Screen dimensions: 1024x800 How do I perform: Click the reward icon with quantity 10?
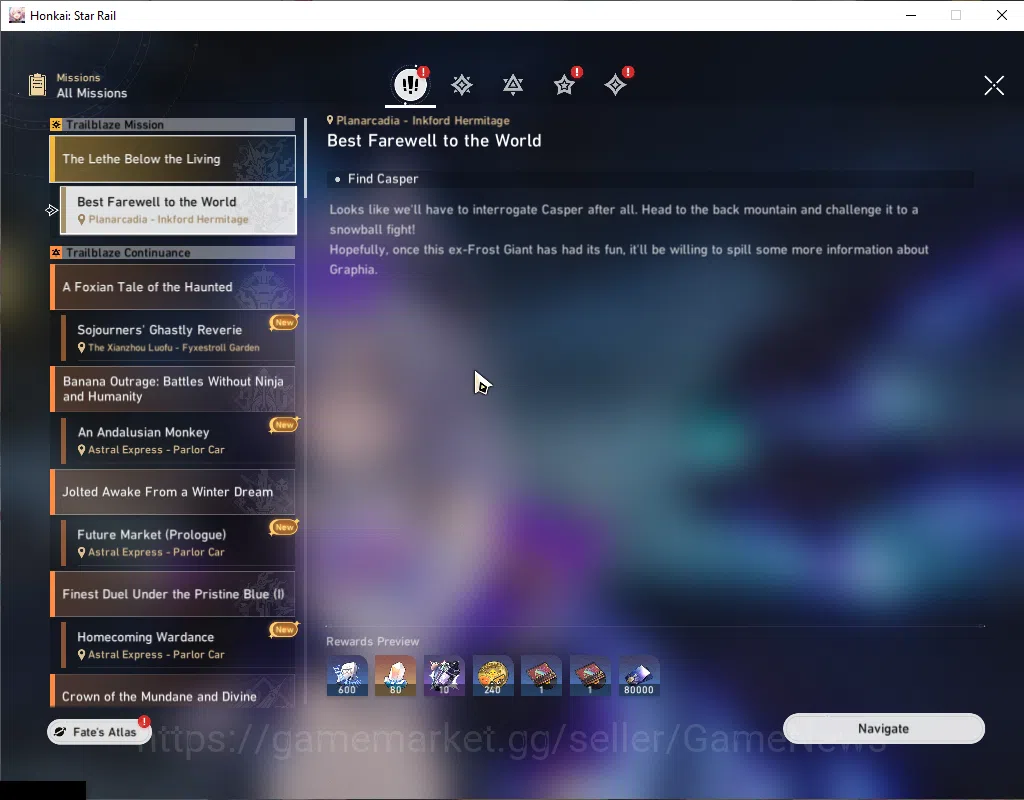444,675
